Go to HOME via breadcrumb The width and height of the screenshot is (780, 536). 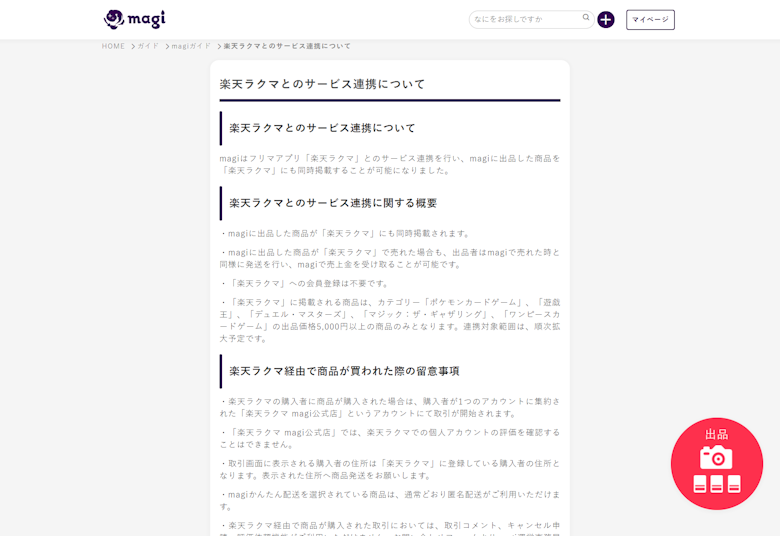click(x=113, y=46)
